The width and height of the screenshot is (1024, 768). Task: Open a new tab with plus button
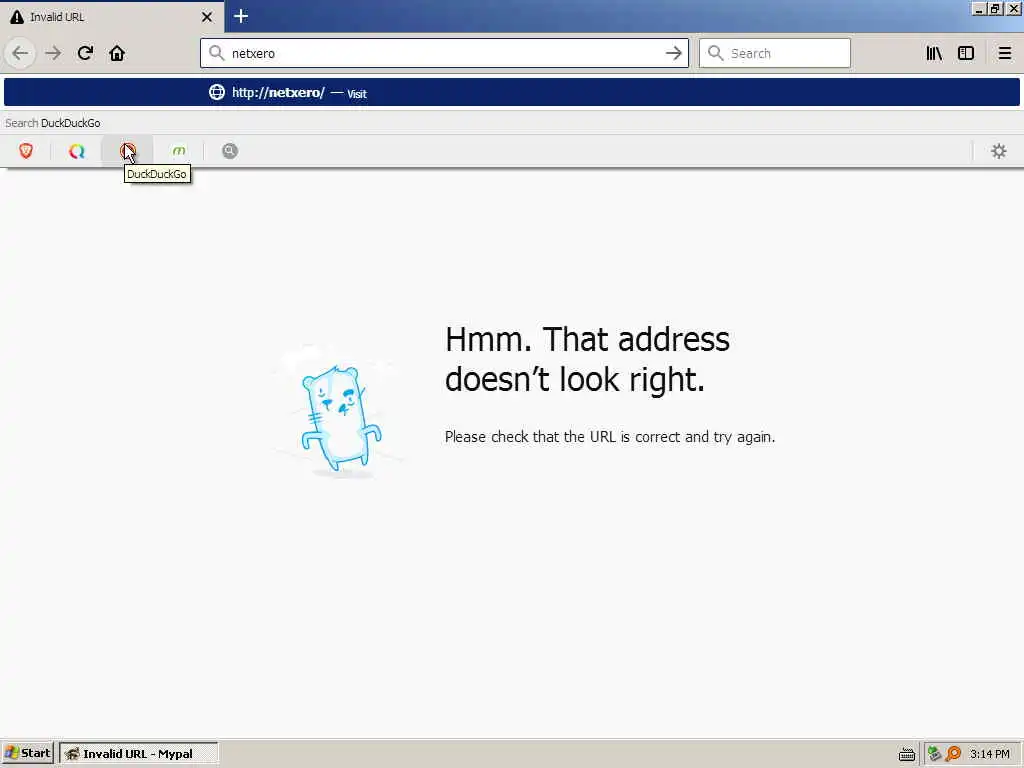[241, 16]
